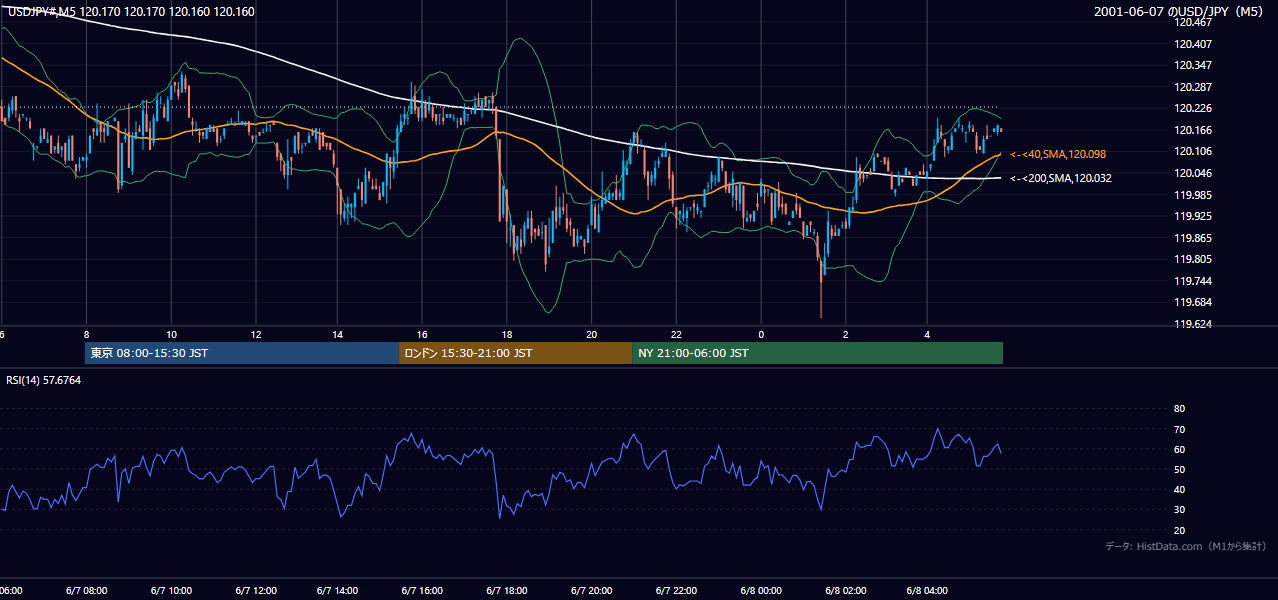Click the 120.226 price axis label
This screenshot has width=1278, height=600.
click(x=1193, y=109)
